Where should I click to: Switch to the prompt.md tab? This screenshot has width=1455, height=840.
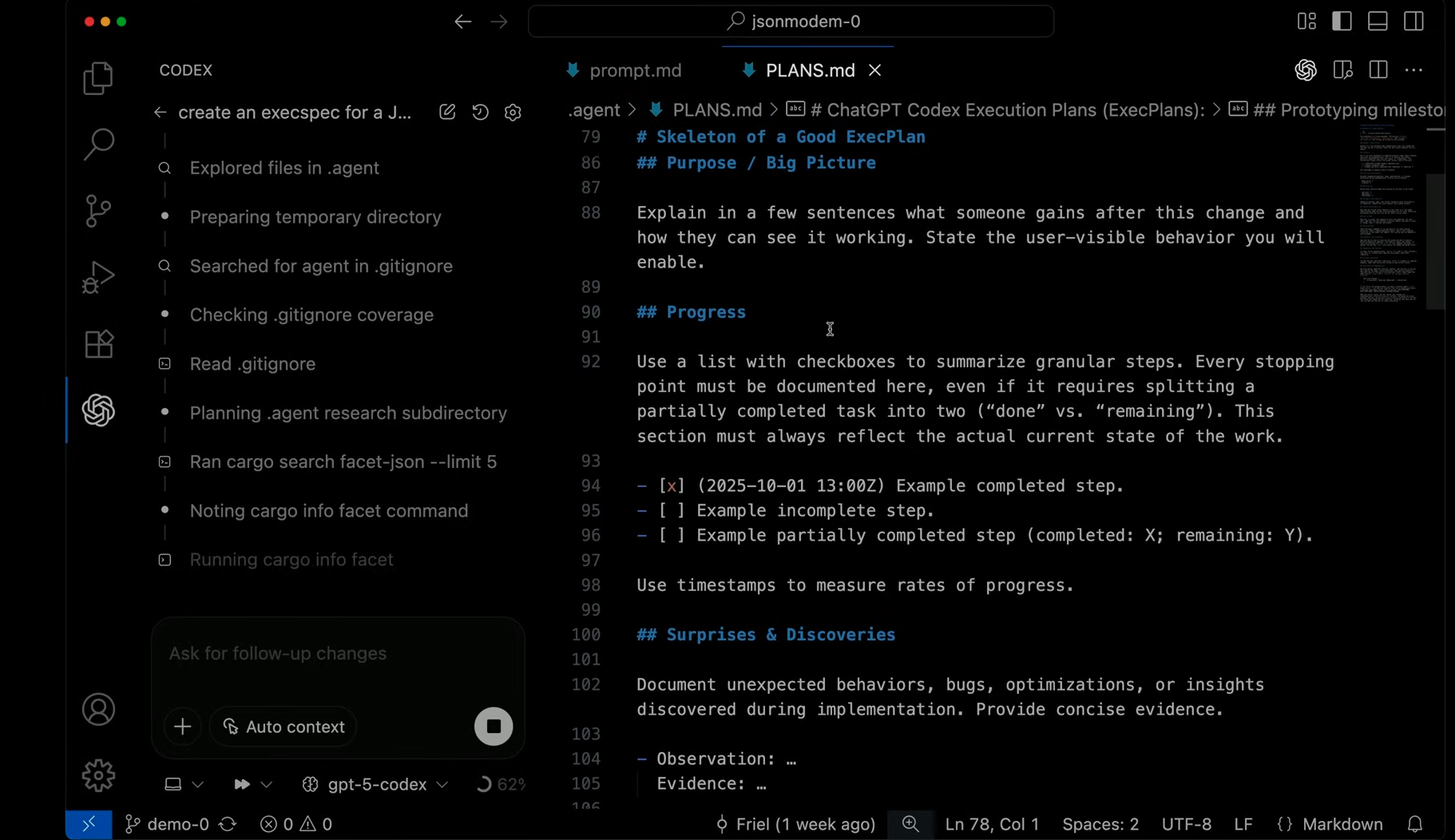pos(635,71)
